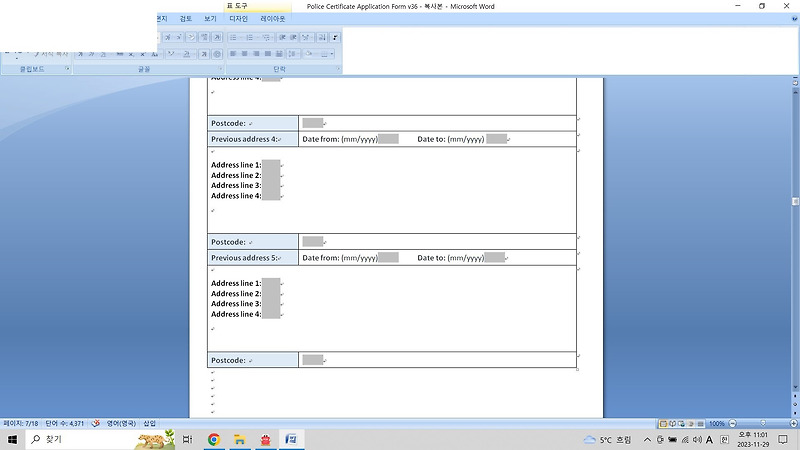Click the Shrink Font icon

[x=179, y=37]
